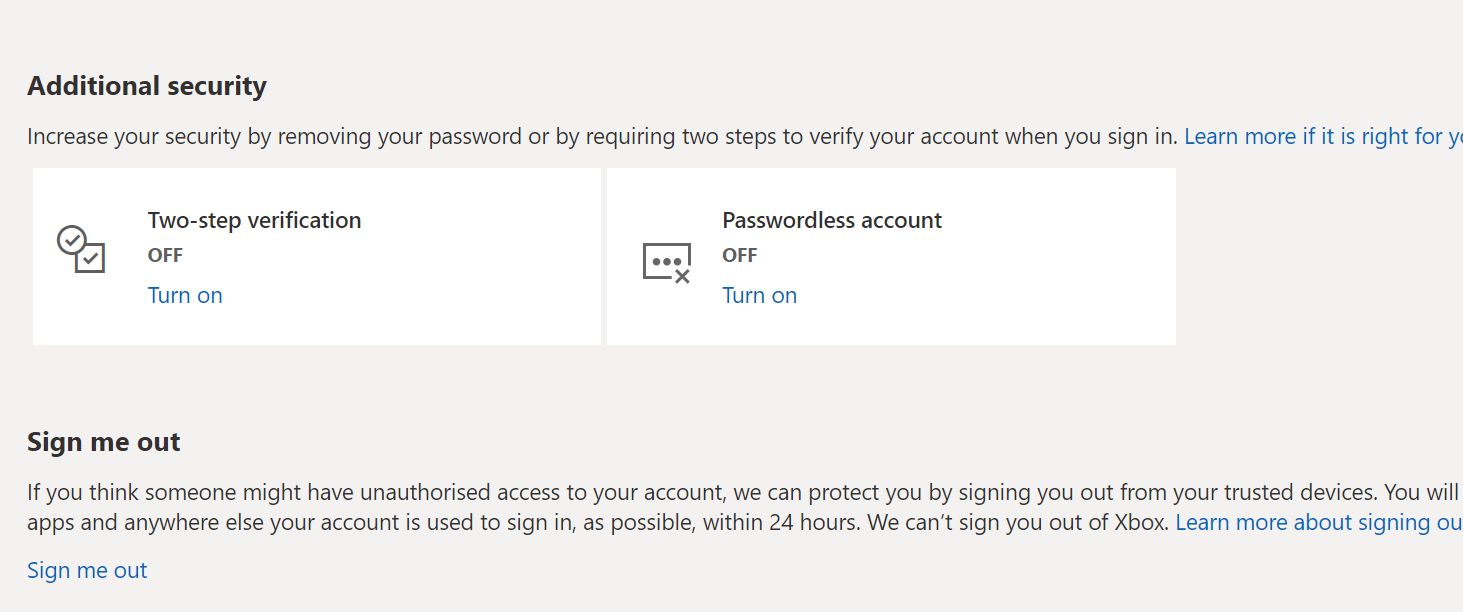Turn on Passwordless account
Screen dimensions: 1463x612
click(759, 295)
